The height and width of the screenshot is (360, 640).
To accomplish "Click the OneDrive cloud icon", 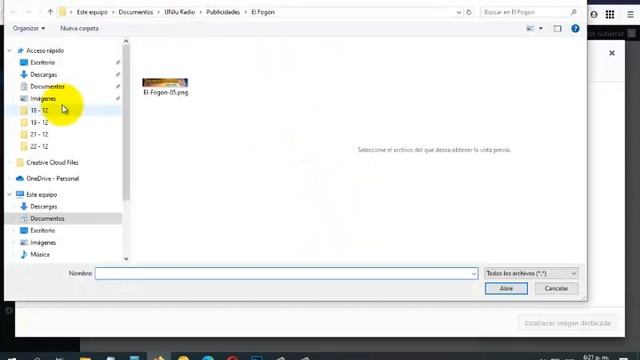I will pos(20,179).
